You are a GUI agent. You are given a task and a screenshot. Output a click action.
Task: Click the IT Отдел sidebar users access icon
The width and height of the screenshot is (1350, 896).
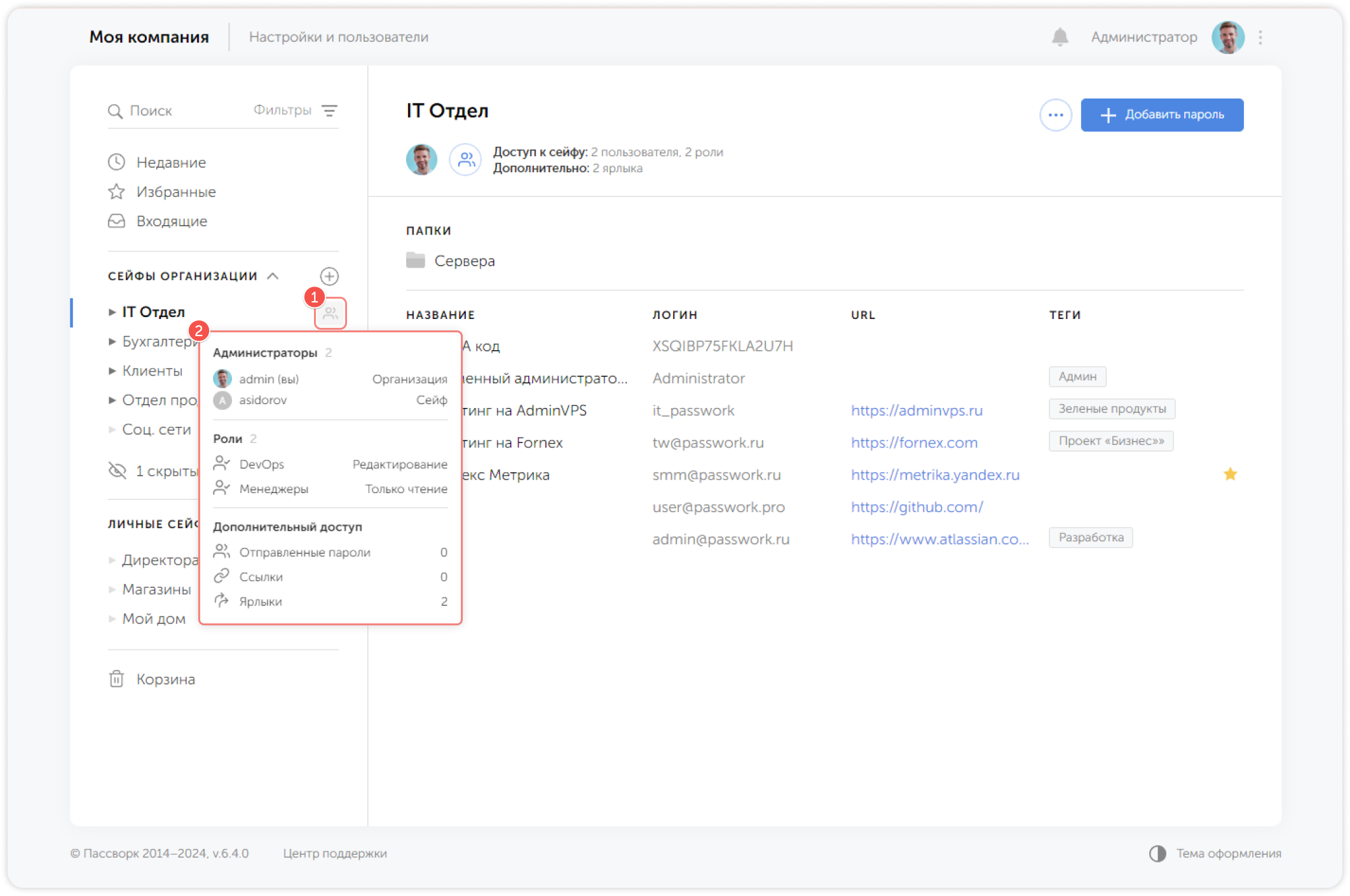pos(330,313)
